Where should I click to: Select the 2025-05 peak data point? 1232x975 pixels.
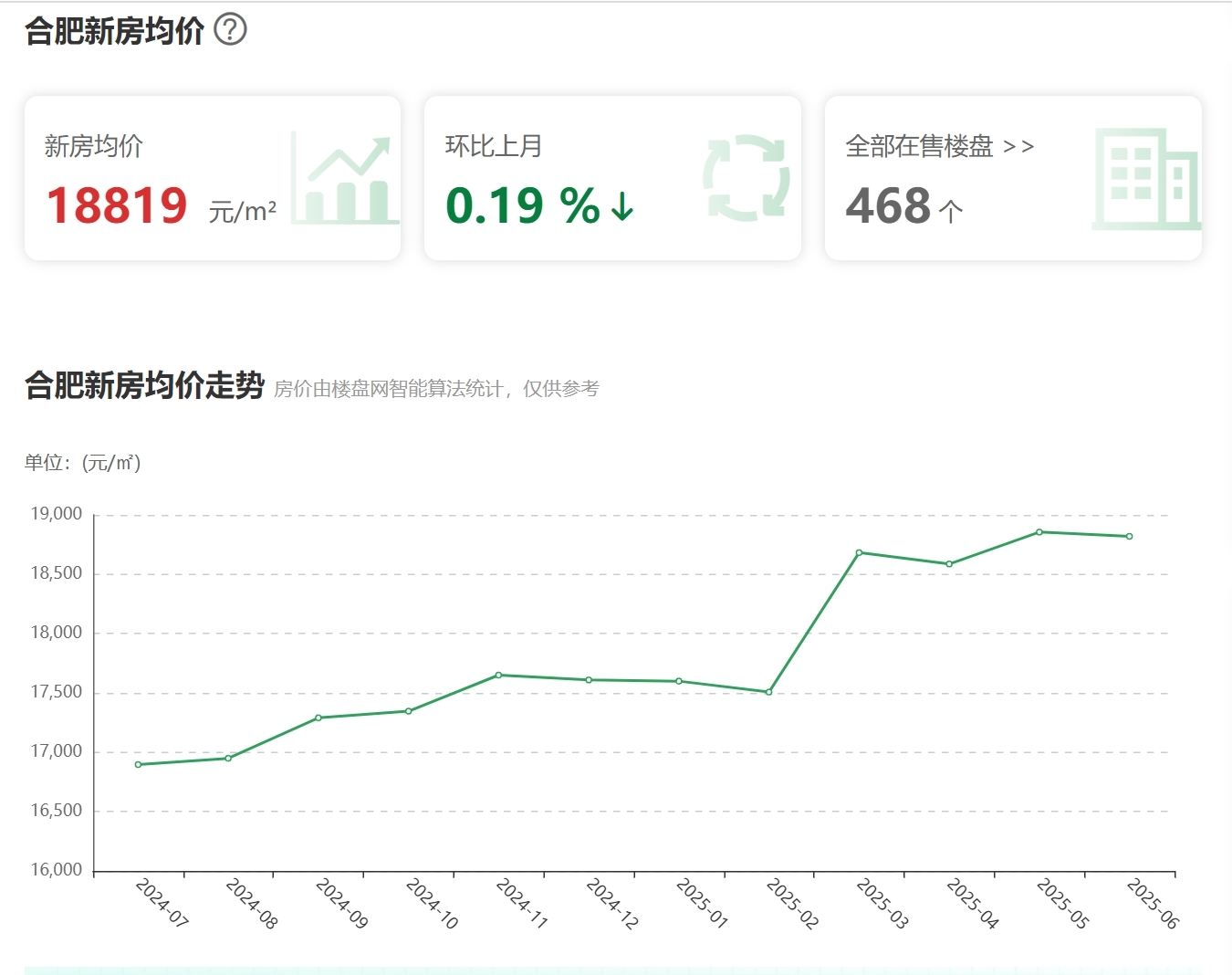1039,531
